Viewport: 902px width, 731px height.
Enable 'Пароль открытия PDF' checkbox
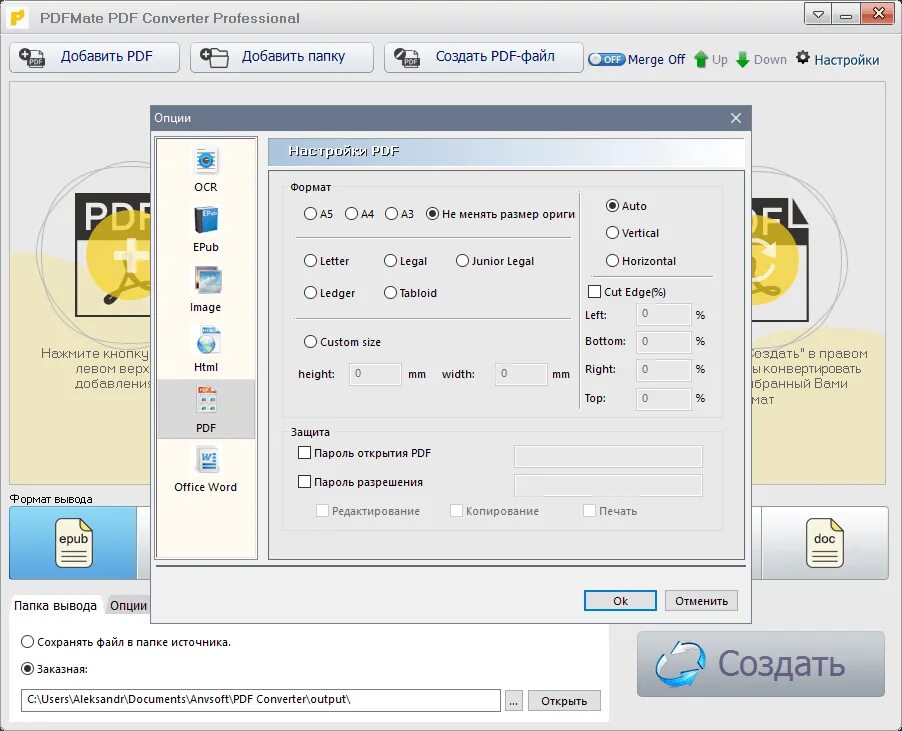point(304,453)
